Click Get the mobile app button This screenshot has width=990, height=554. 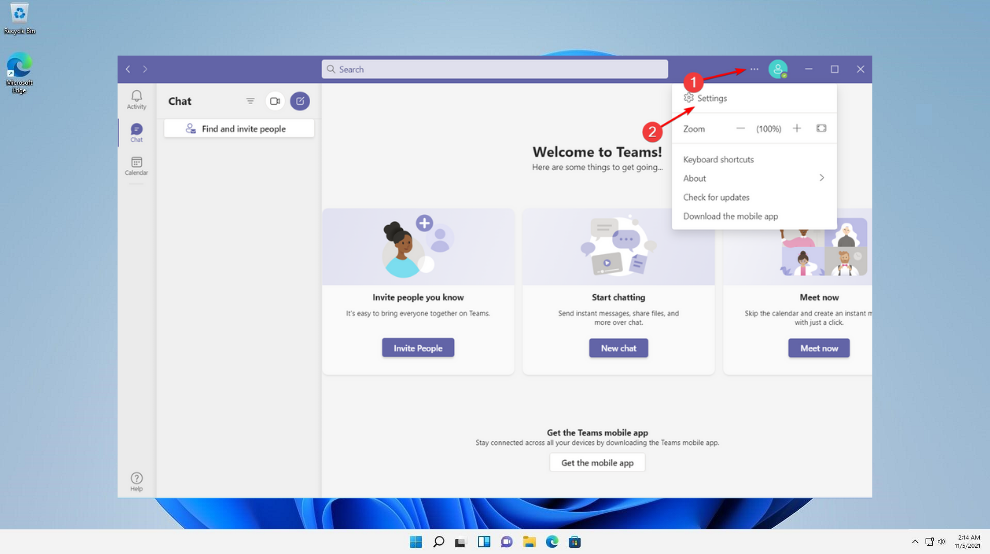point(597,462)
